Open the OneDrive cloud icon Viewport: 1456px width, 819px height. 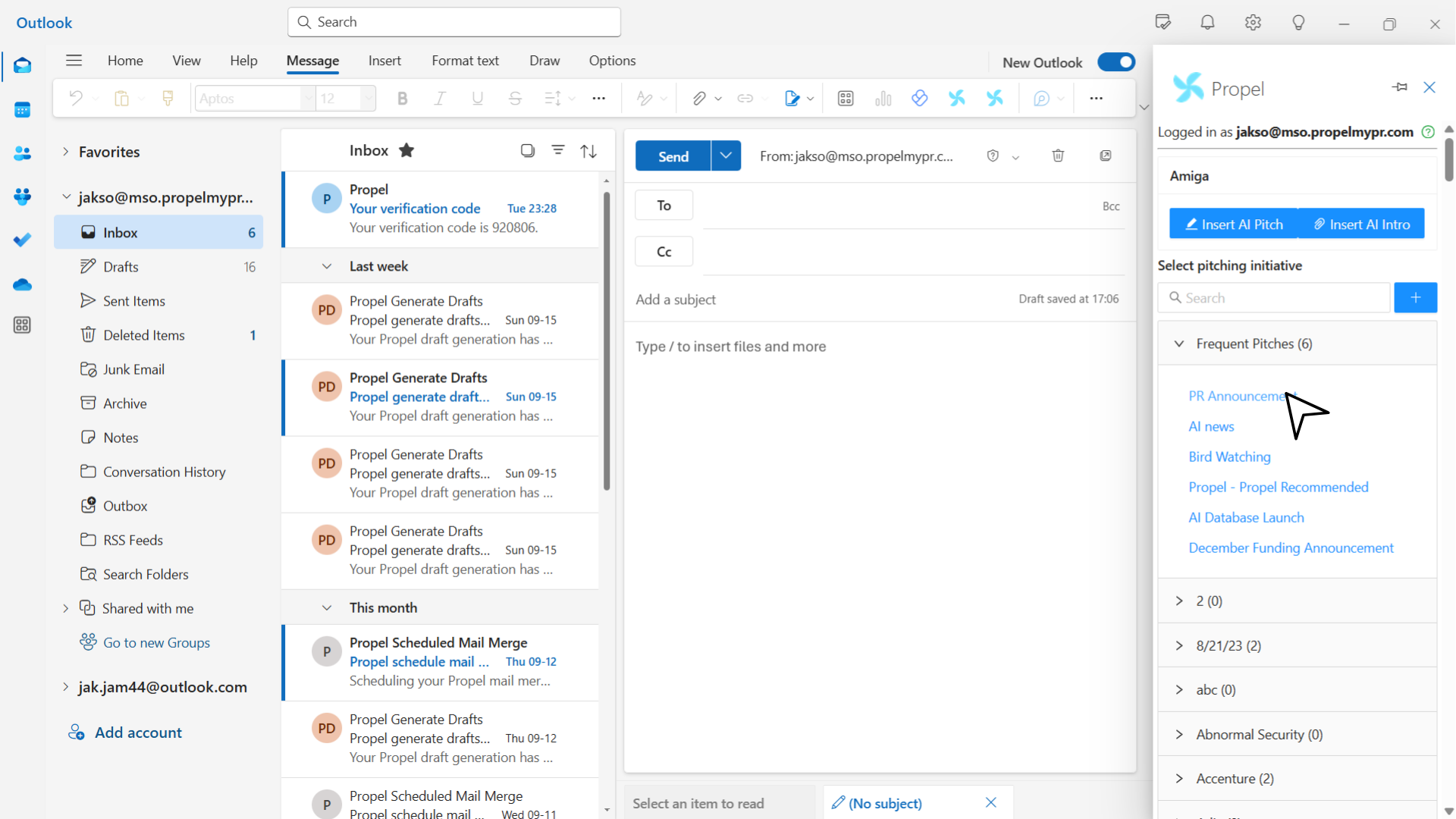(x=22, y=284)
